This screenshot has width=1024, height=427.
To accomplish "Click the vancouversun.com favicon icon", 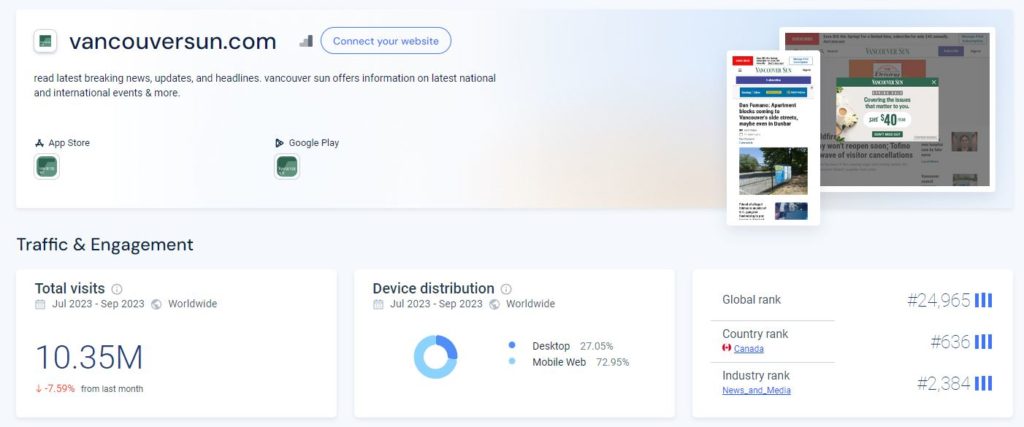I will tap(45, 41).
